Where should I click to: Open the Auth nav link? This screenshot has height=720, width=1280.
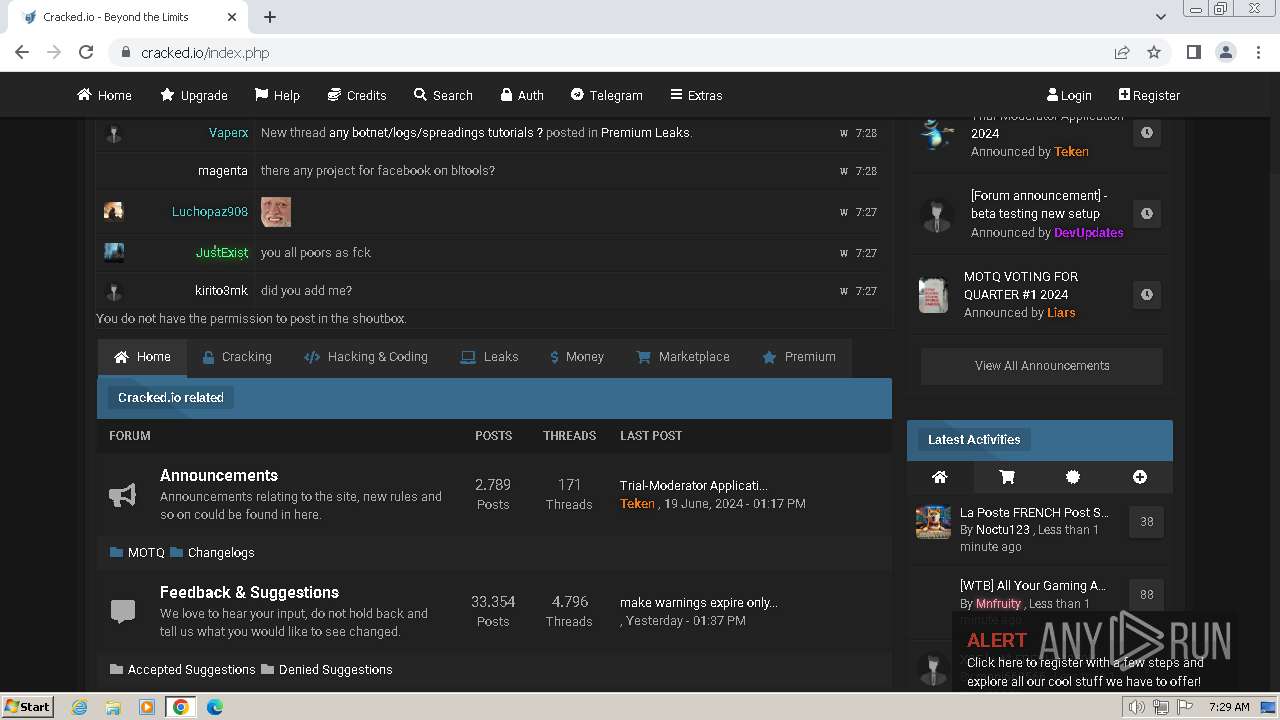(522, 95)
